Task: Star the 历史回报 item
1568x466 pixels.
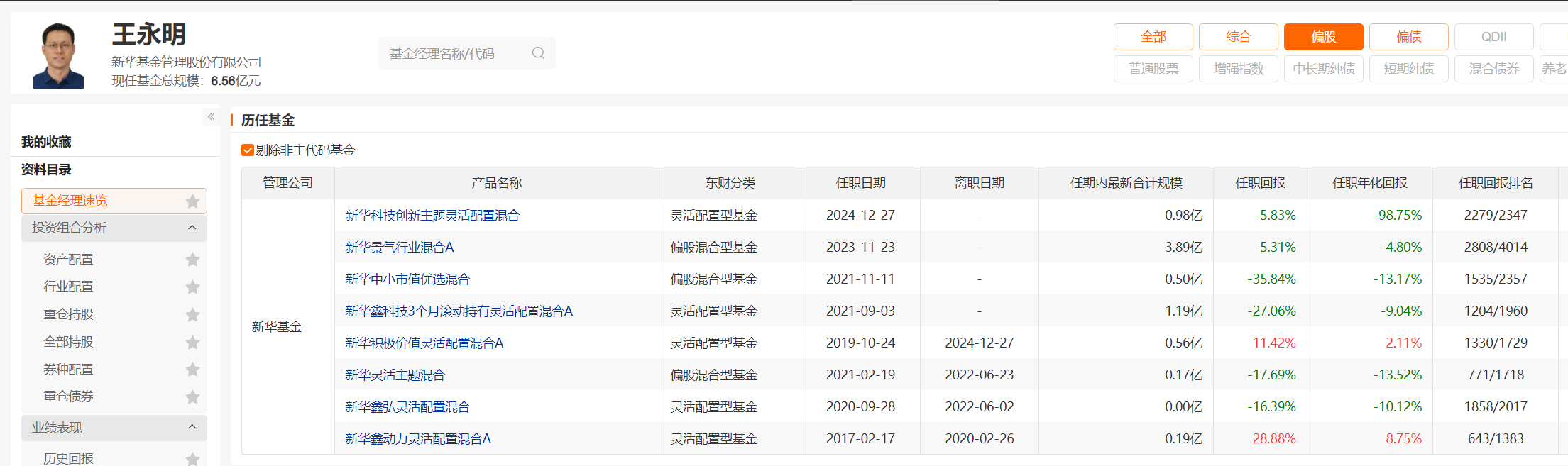Action: point(192,458)
